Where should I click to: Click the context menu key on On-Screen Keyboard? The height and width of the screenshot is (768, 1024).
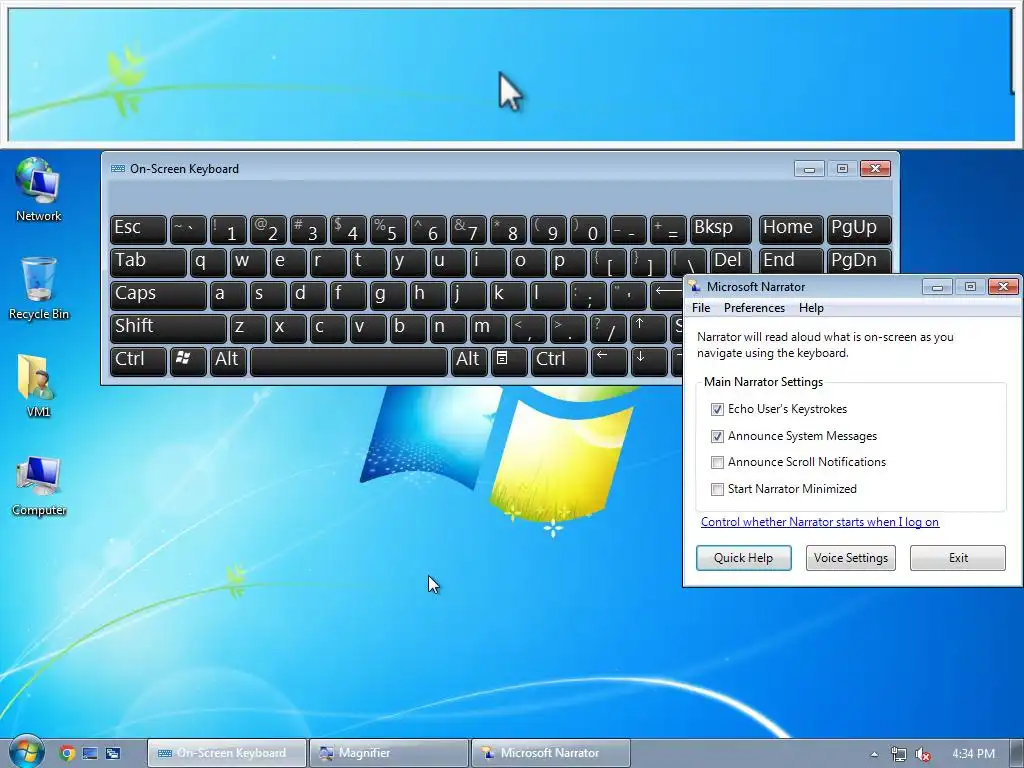508,360
